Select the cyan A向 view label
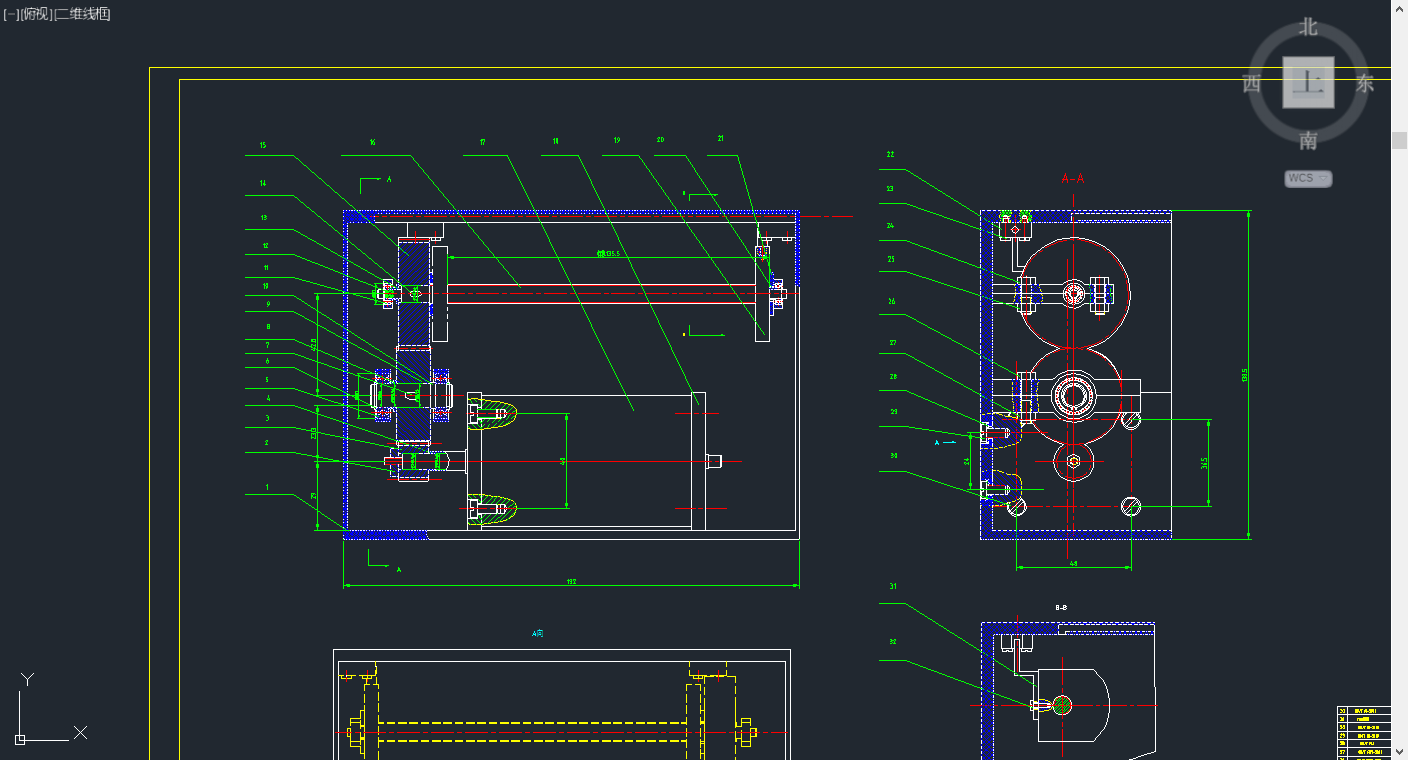Screen dimensions: 1408x760 538,633
